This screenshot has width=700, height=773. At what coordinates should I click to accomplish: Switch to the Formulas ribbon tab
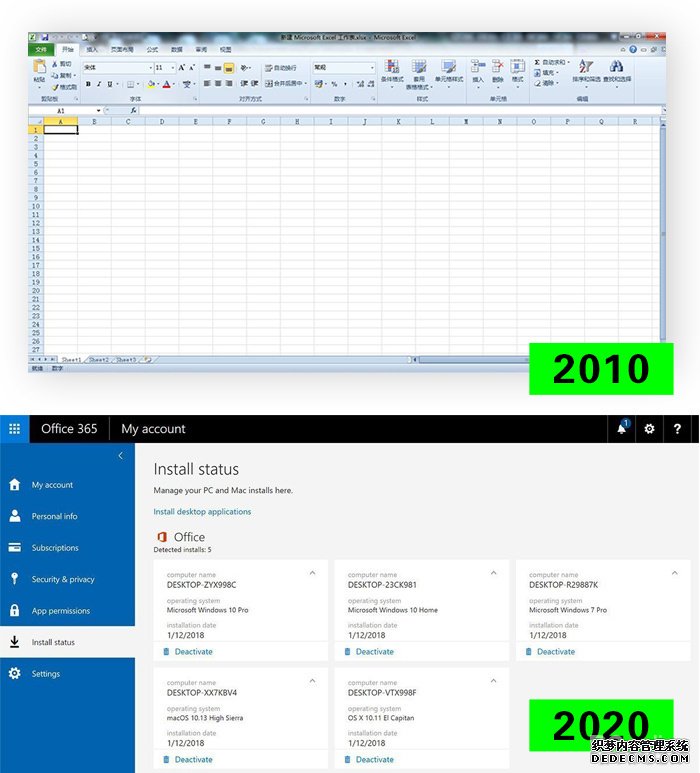tap(152, 50)
